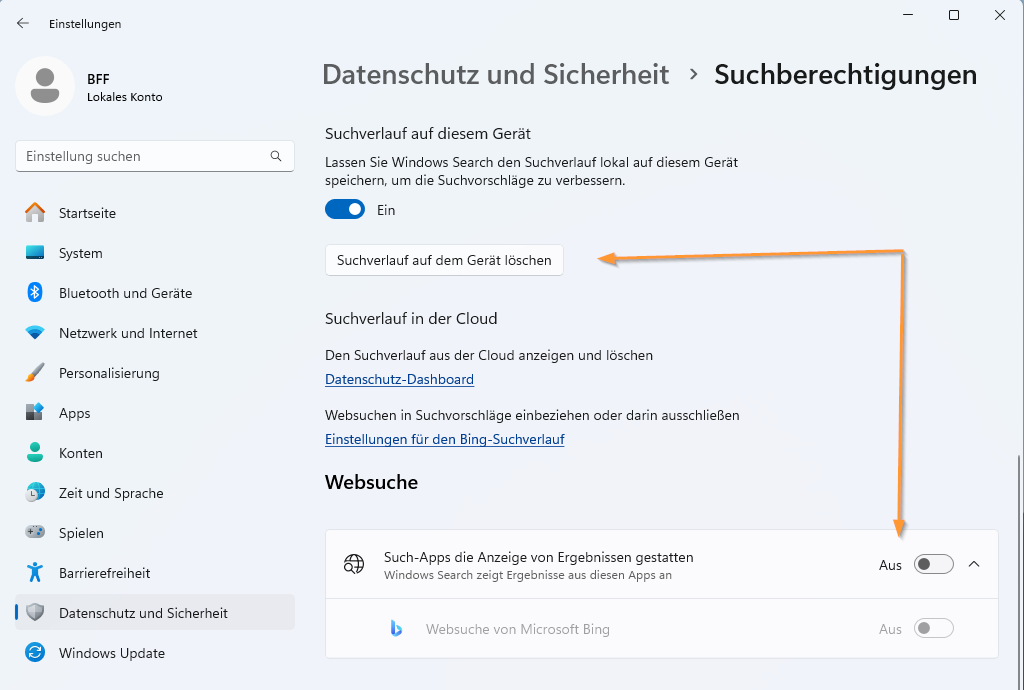The height and width of the screenshot is (690, 1024).
Task: Collapse the Such-Apps section chevron
Action: [975, 565]
